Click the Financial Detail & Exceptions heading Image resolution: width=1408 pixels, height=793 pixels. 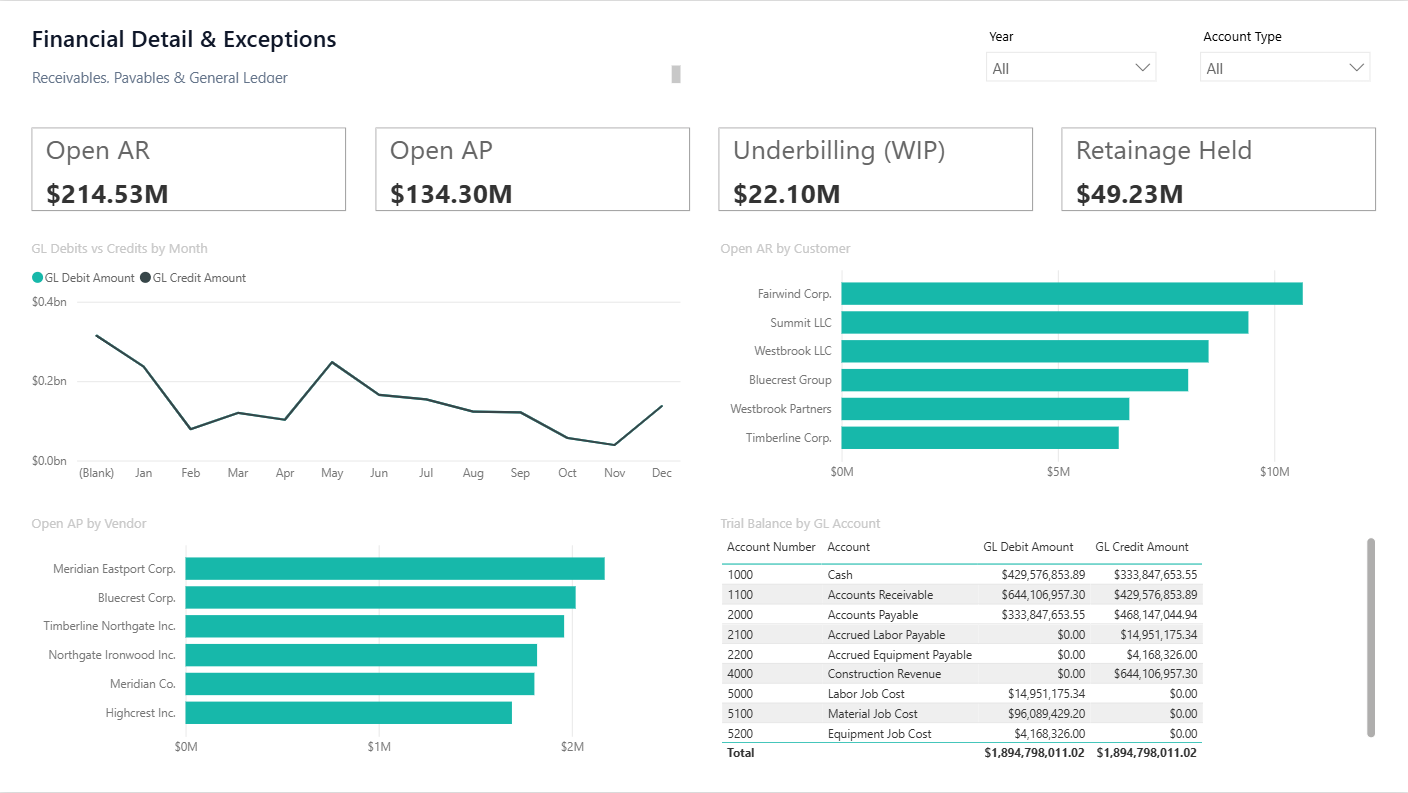pos(184,40)
